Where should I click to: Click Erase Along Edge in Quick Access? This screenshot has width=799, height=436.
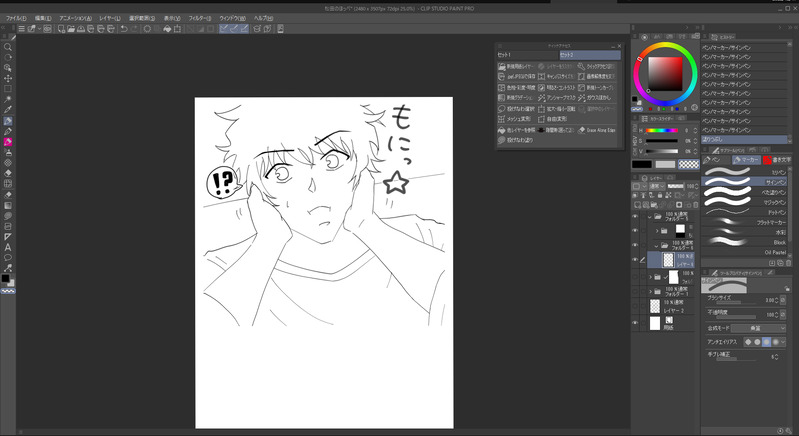(x=597, y=130)
